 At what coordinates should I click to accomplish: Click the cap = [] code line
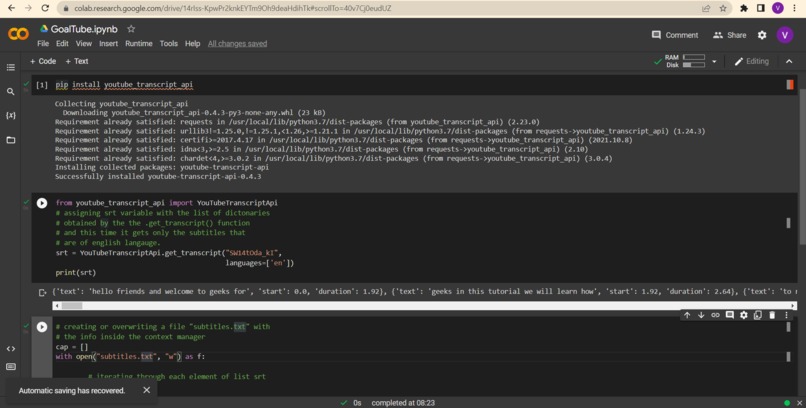pos(71,347)
